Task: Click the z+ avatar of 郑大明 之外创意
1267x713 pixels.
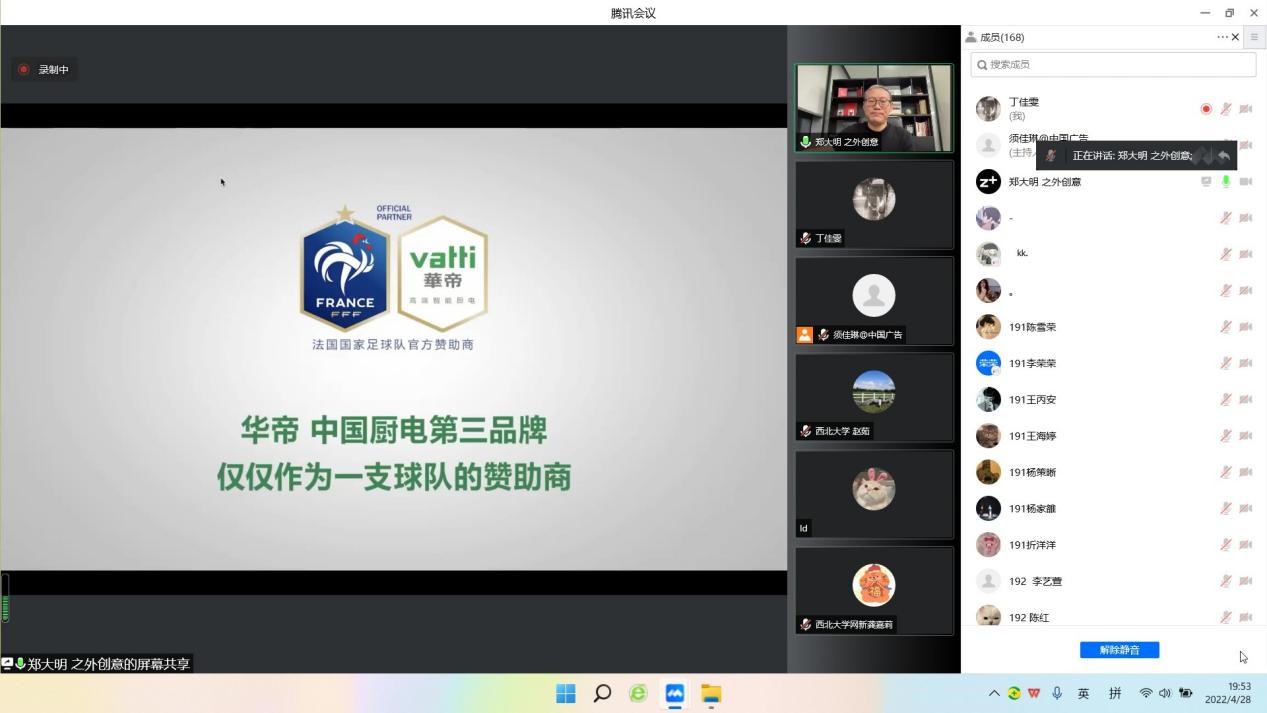Action: [x=988, y=182]
